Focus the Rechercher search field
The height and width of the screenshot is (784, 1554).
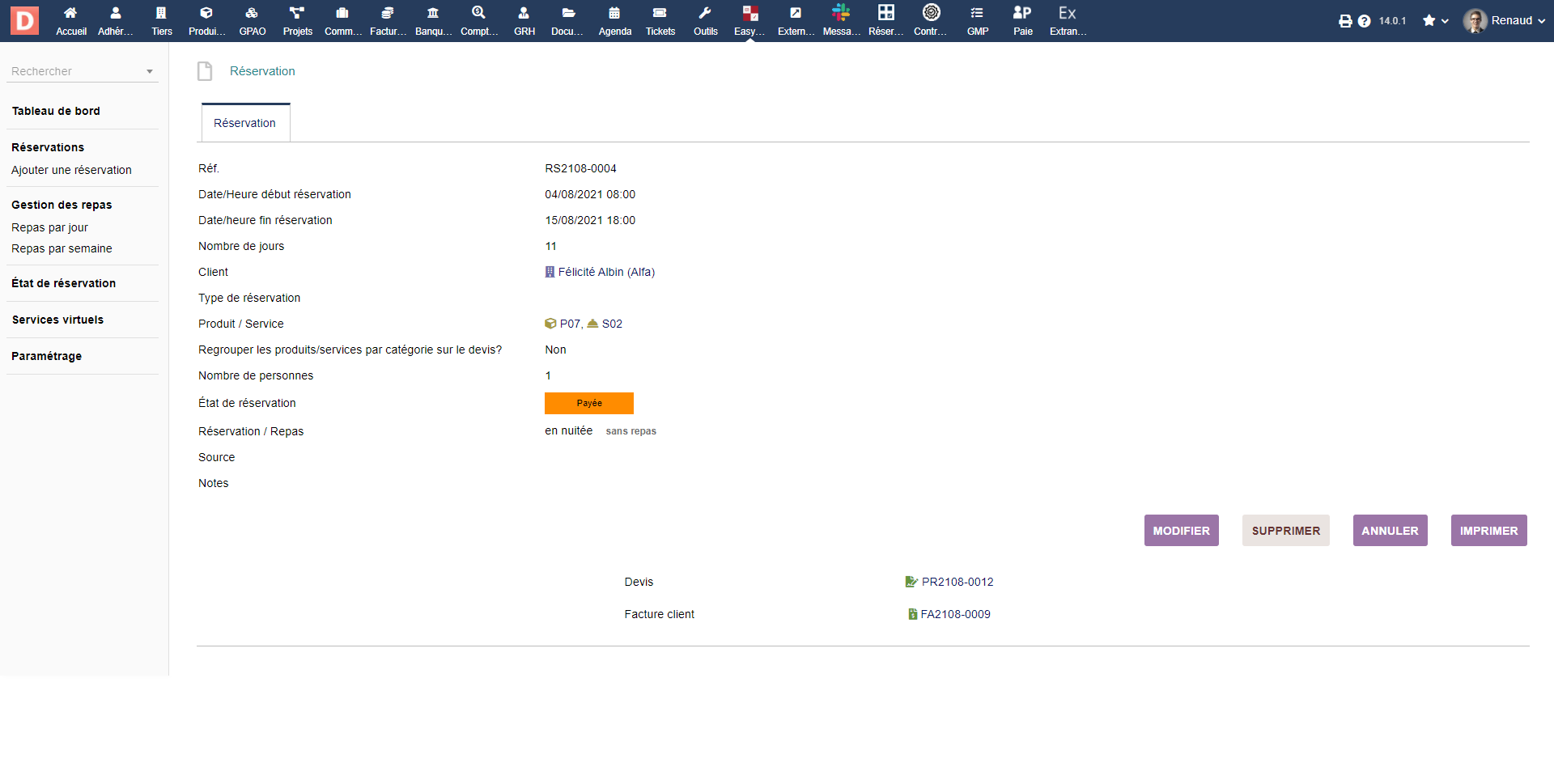(x=74, y=71)
